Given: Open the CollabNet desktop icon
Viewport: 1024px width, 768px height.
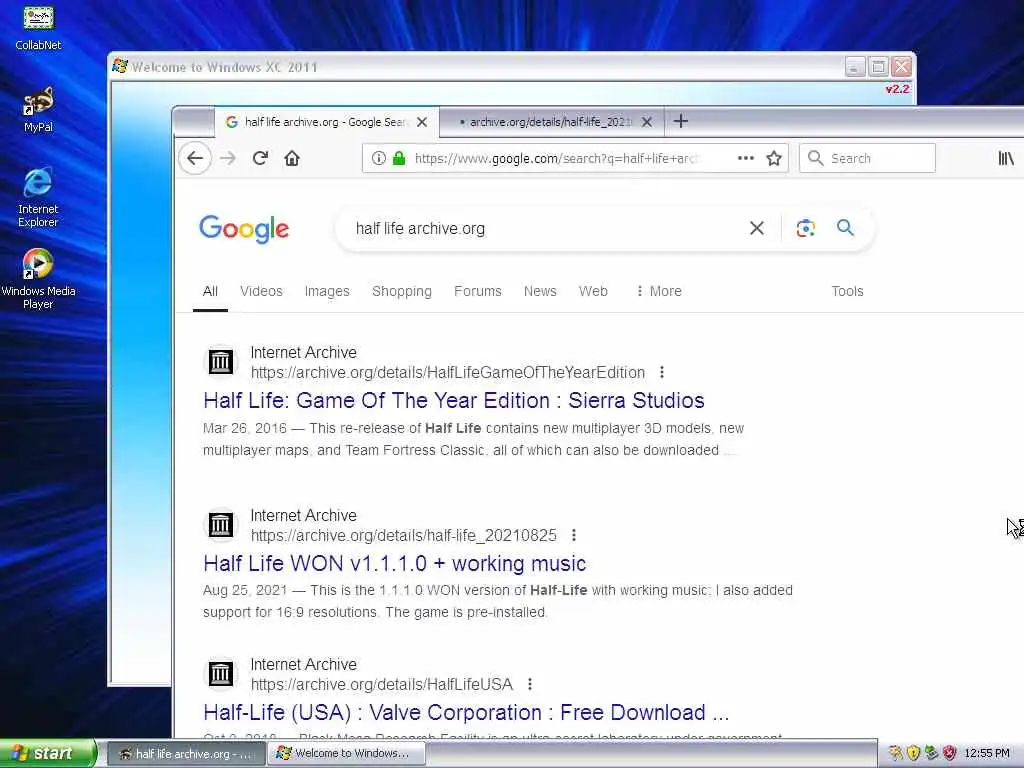Looking at the screenshot, I should [38, 27].
